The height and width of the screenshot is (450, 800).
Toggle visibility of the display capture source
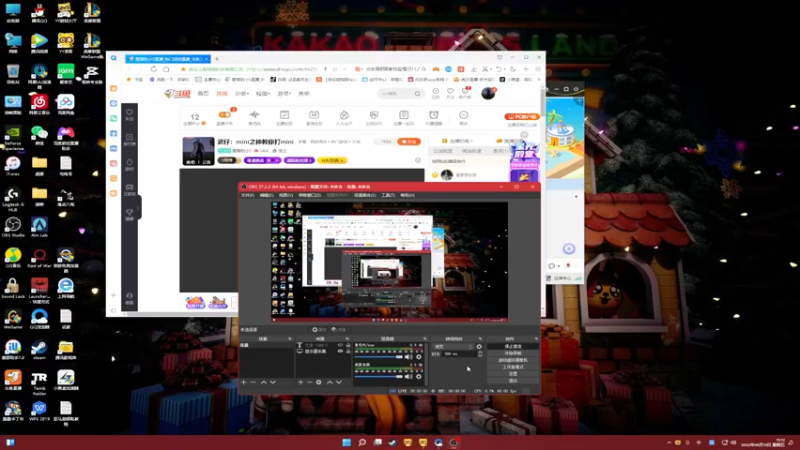340,352
